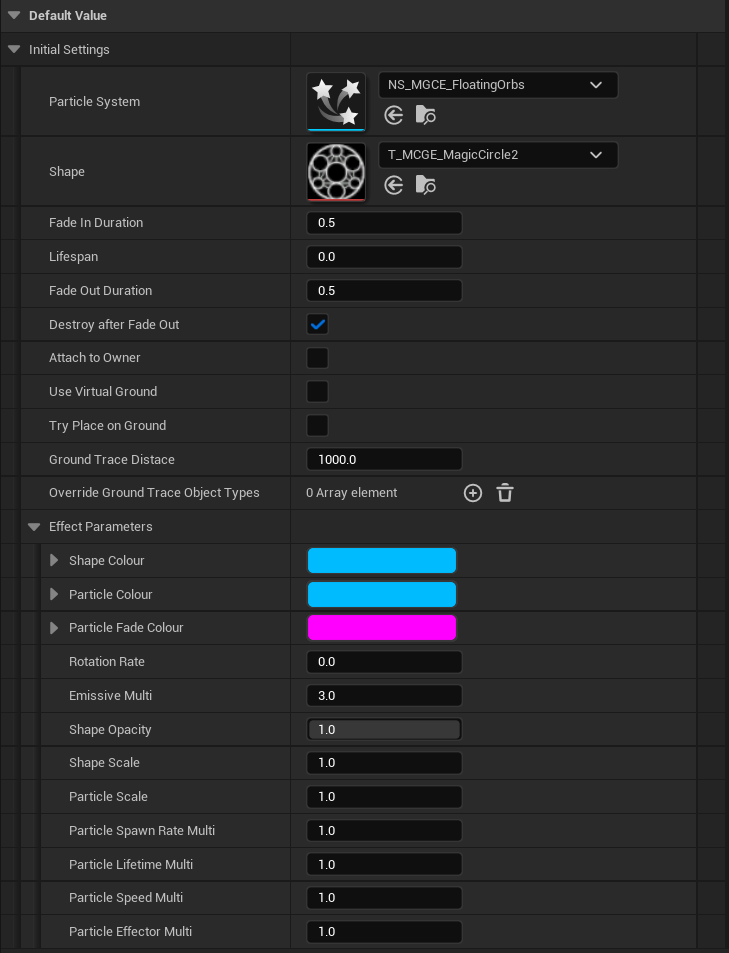Add element to Override Ground Trace Object Types
The width and height of the screenshot is (729, 953).
(473, 493)
